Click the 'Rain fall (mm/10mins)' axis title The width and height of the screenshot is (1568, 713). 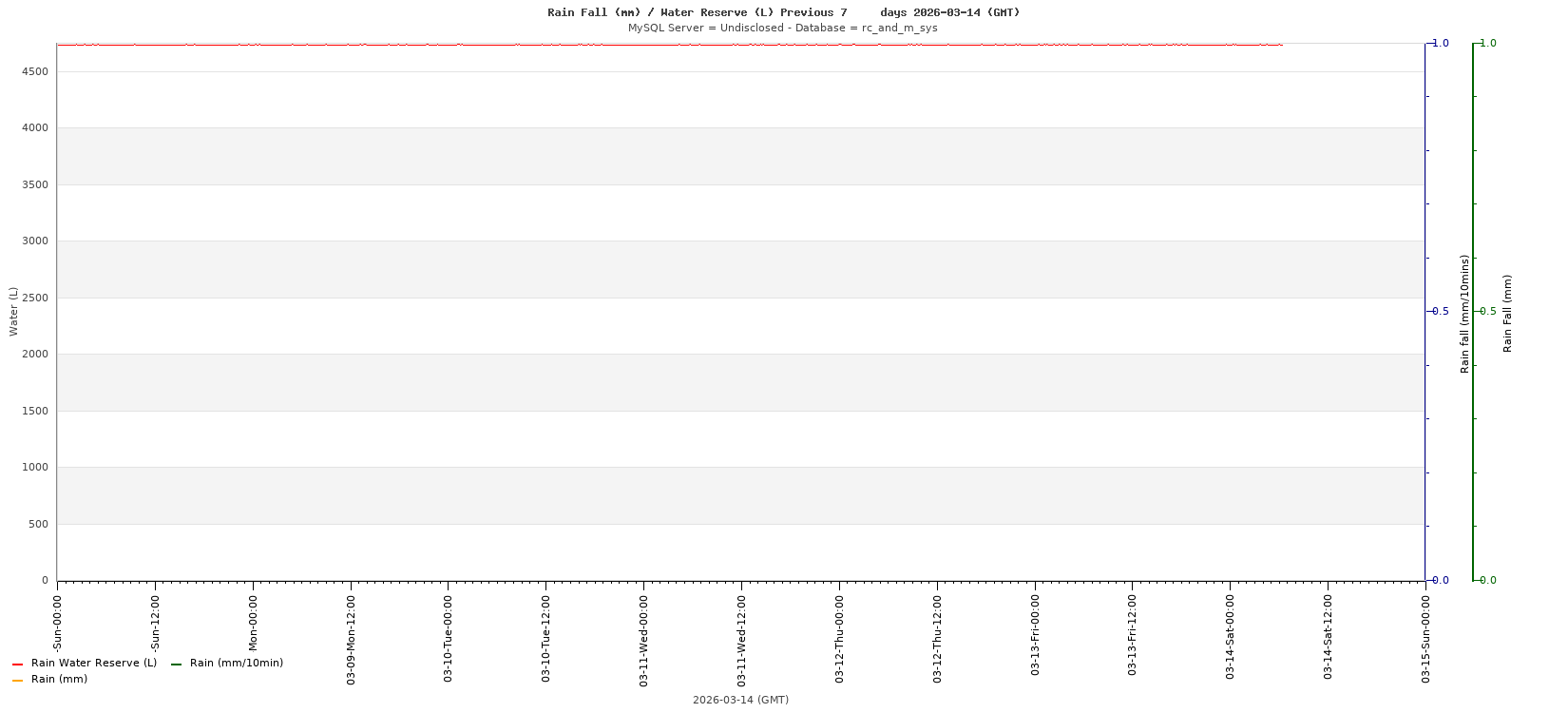(1464, 313)
